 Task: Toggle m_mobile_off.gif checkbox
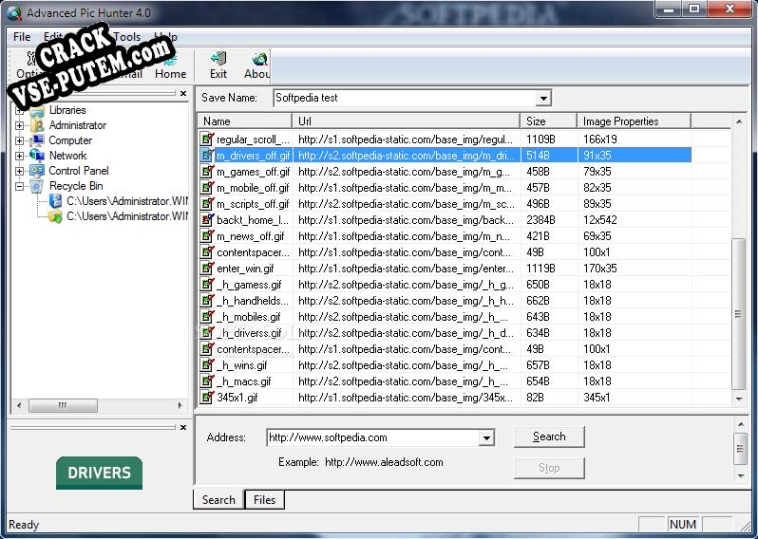click(x=207, y=188)
